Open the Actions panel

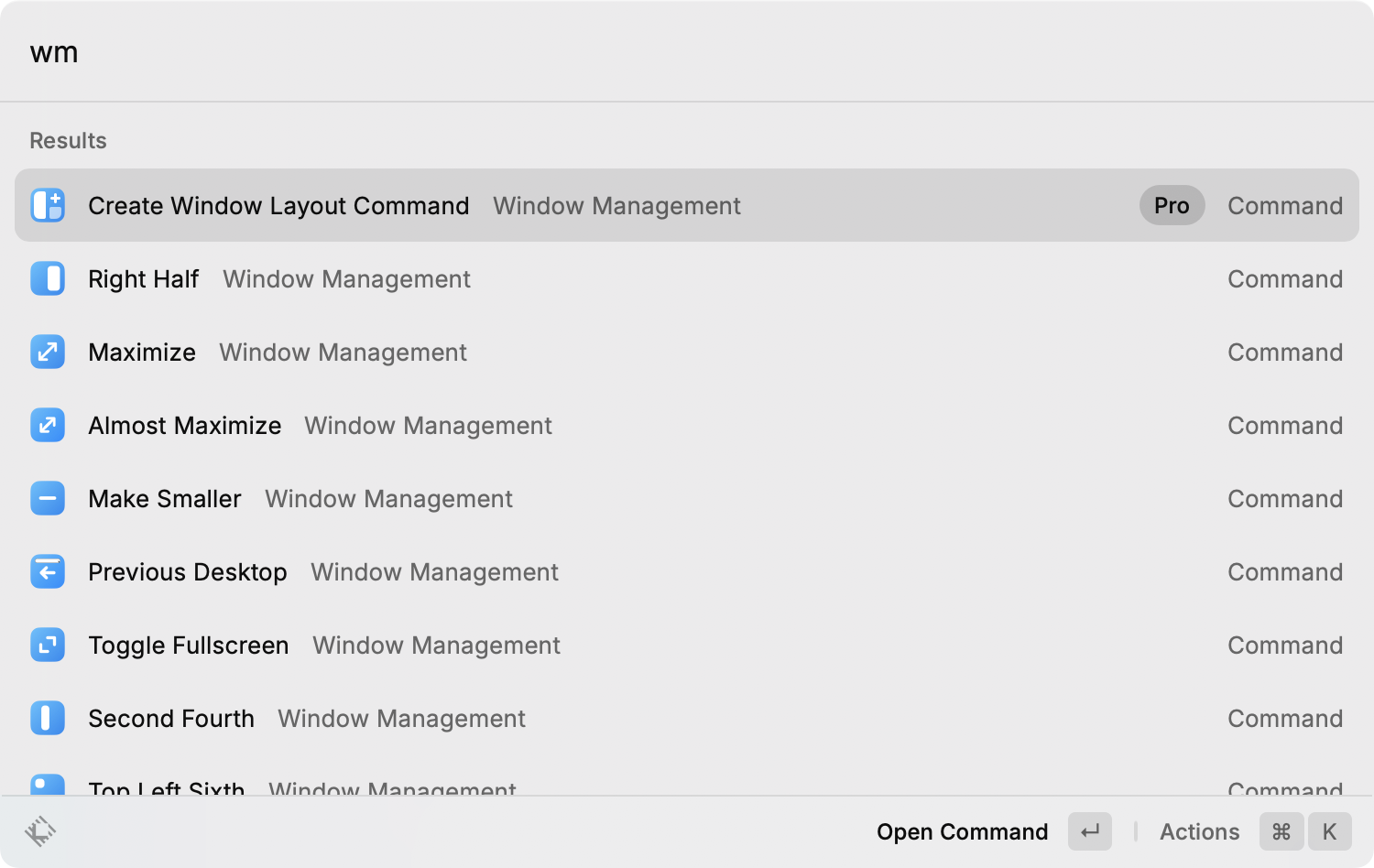tap(1199, 831)
